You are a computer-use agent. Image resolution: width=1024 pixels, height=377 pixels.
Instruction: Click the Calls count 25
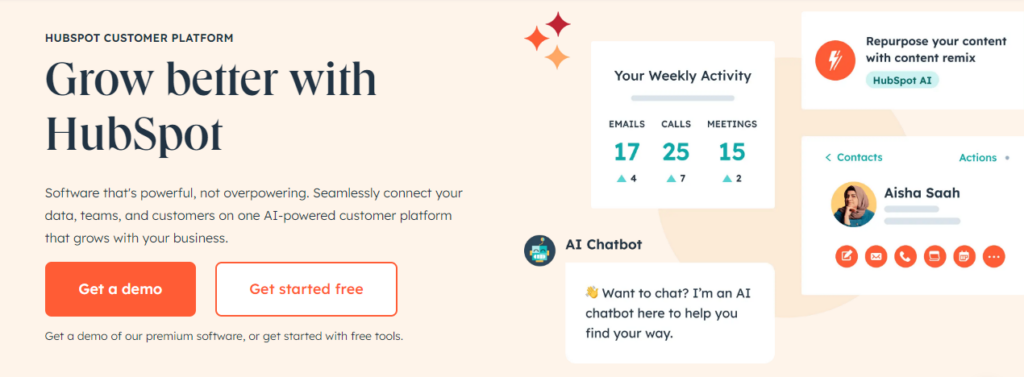pyautogui.click(x=676, y=152)
